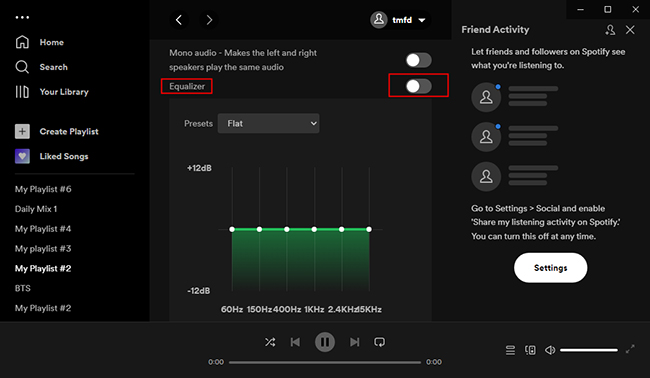The width and height of the screenshot is (650, 378).
Task: Toggle shuffle playback
Action: pyautogui.click(x=270, y=342)
